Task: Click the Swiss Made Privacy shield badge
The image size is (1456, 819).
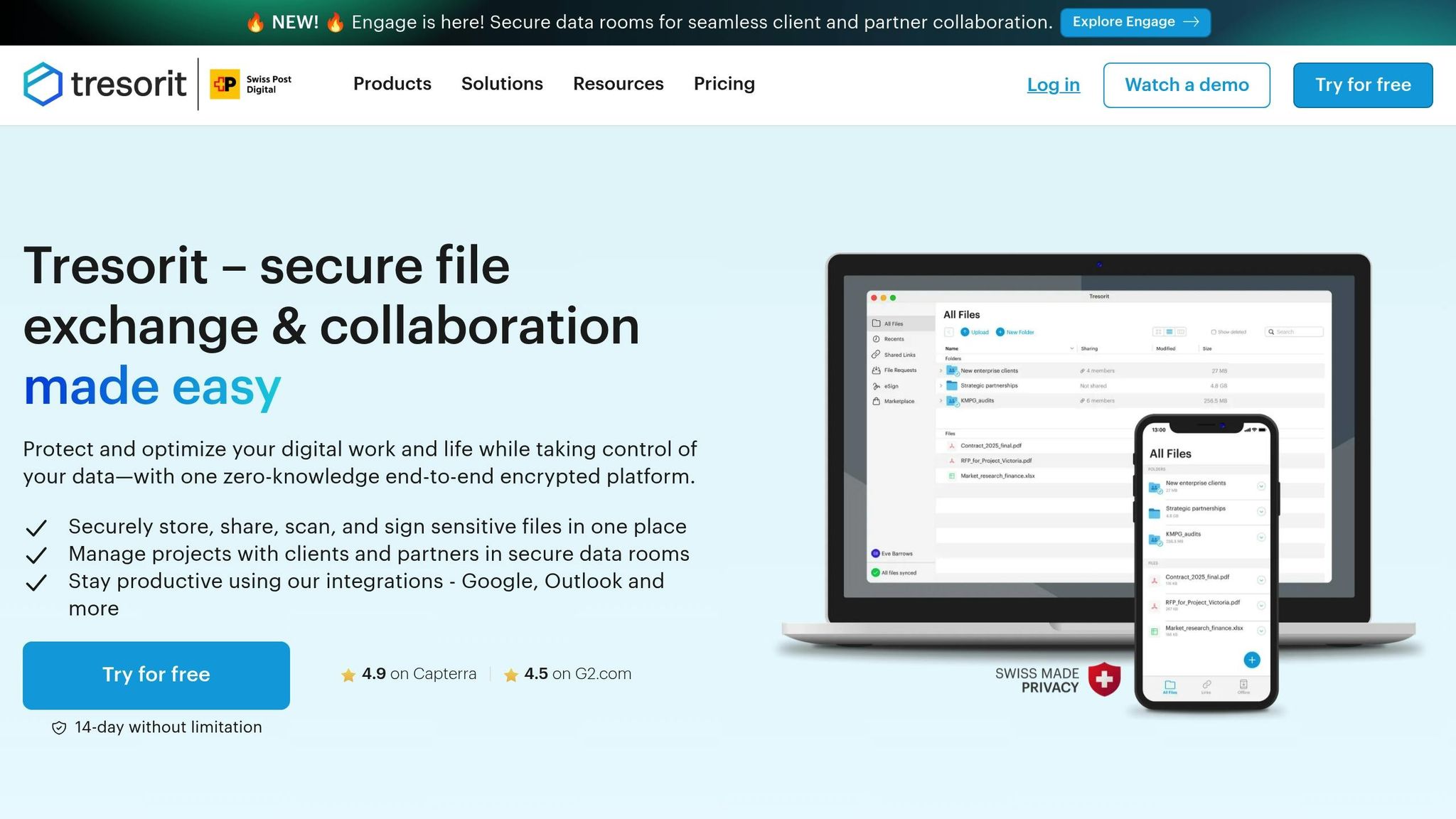Action: click(x=1104, y=679)
